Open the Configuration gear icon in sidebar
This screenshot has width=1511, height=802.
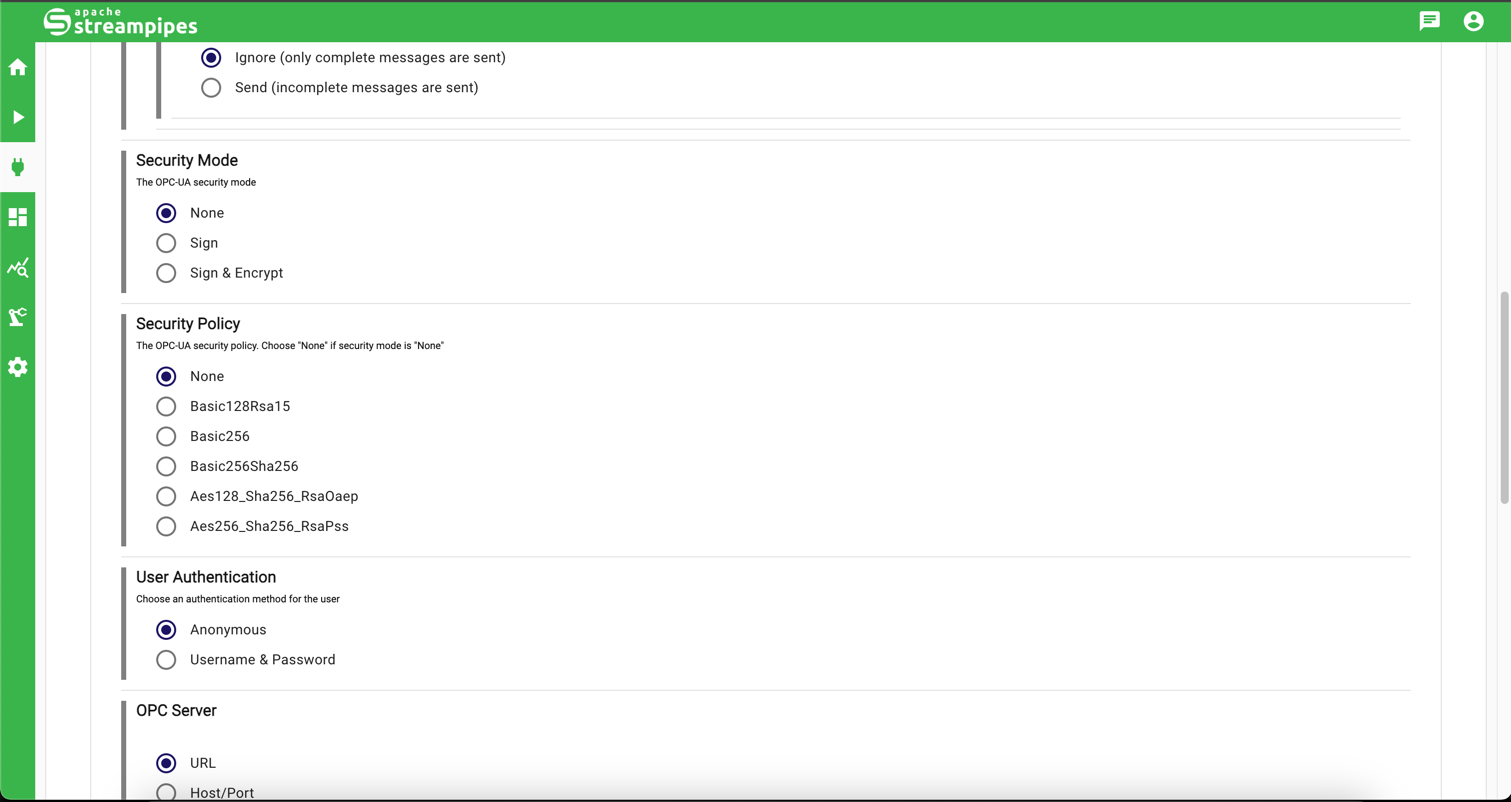(x=18, y=367)
